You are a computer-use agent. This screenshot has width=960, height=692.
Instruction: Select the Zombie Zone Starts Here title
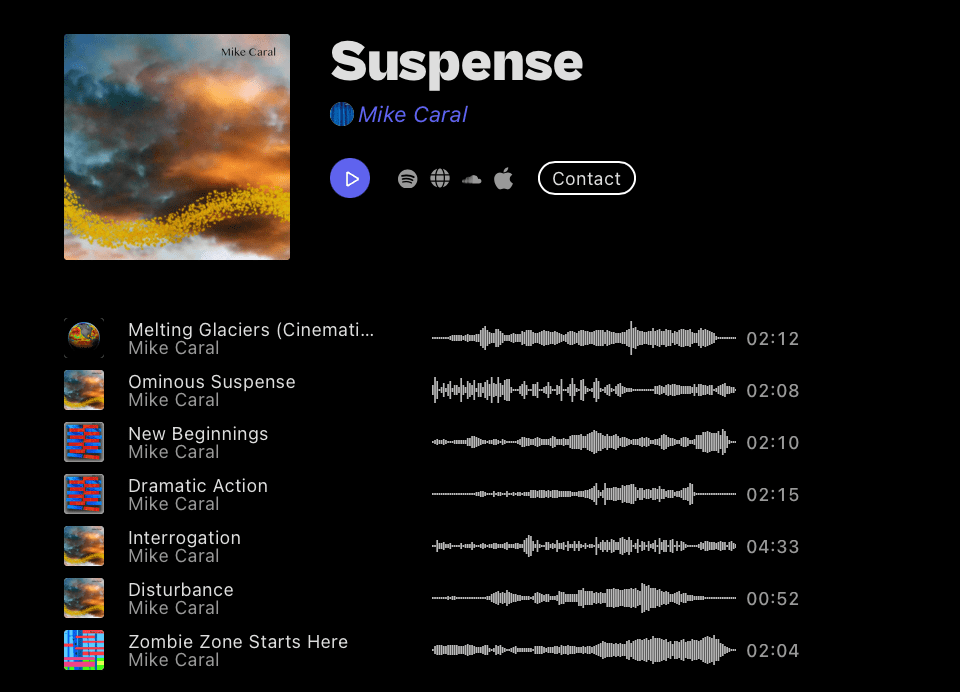(238, 642)
